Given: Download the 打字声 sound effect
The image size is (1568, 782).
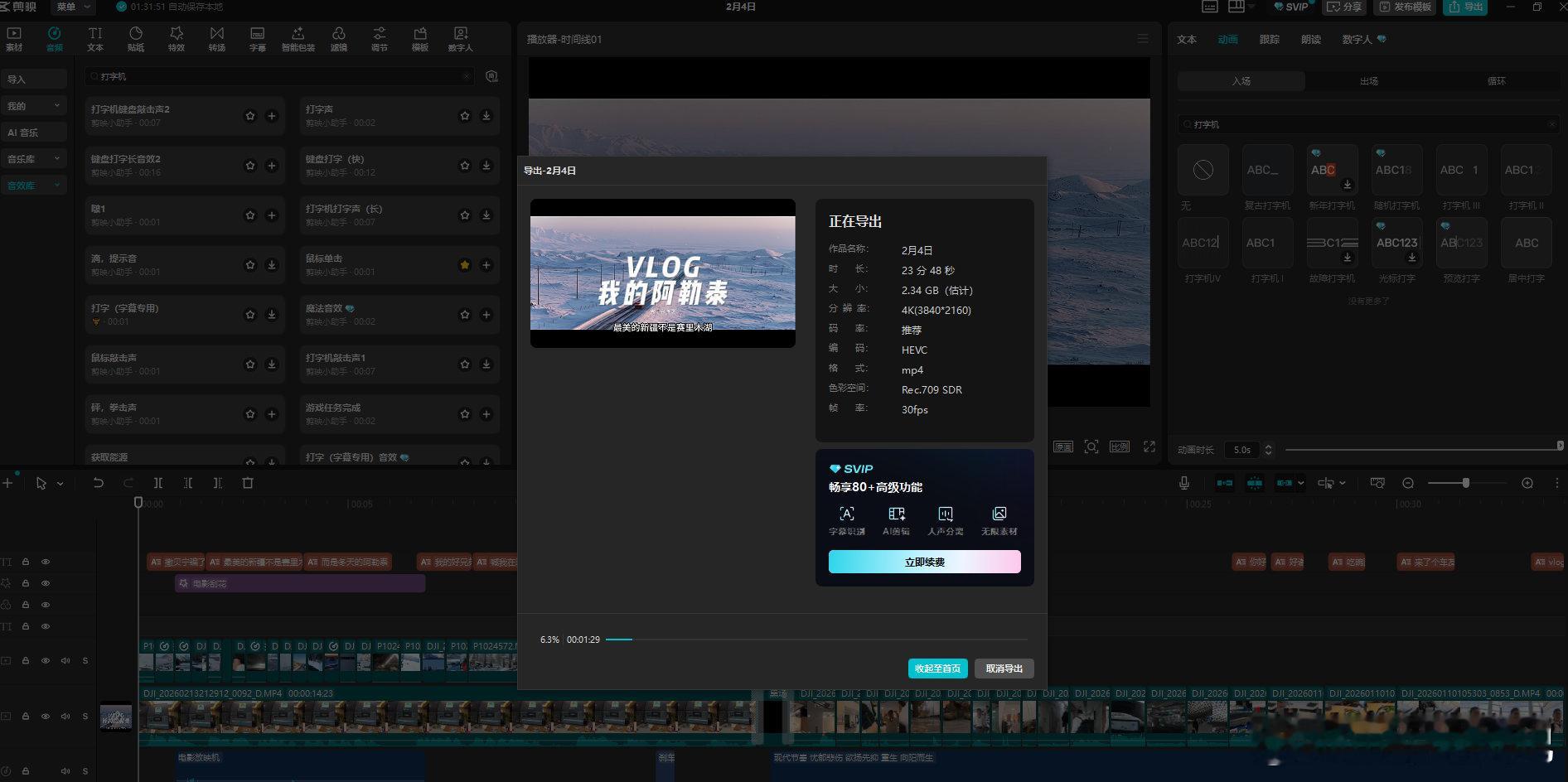Looking at the screenshot, I should 486,116.
